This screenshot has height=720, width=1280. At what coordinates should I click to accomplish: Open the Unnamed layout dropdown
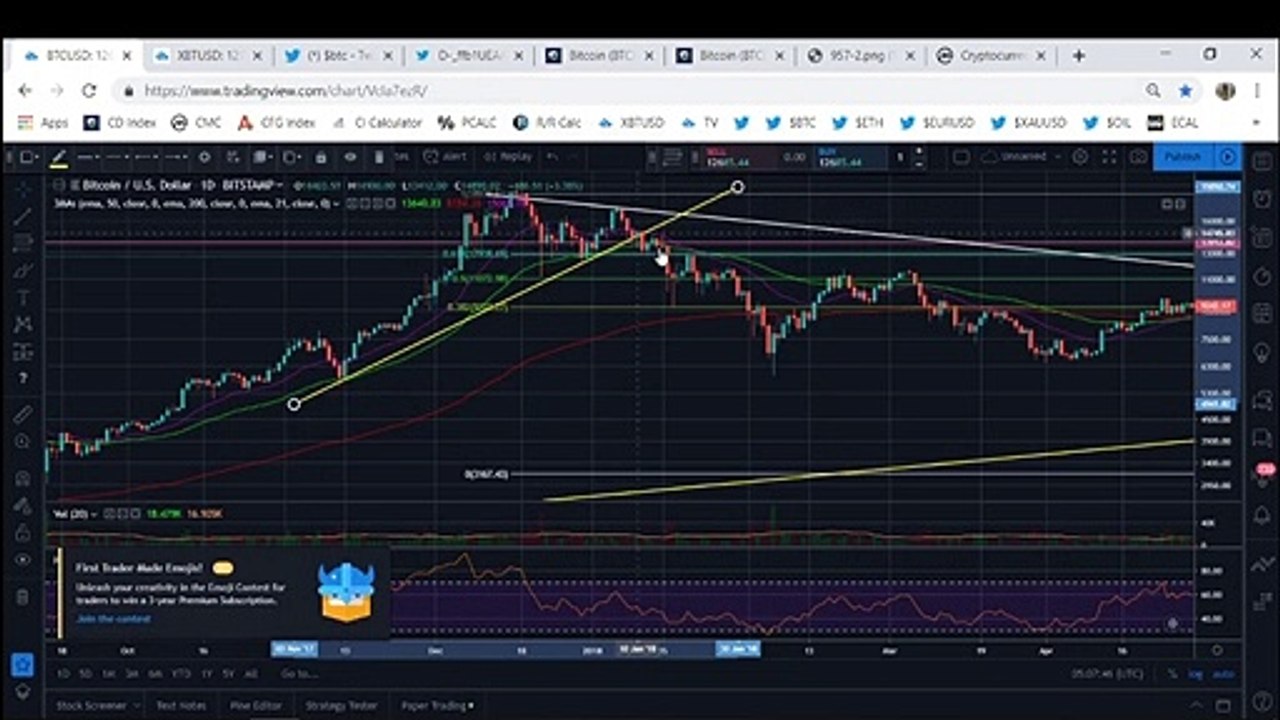click(x=1023, y=157)
